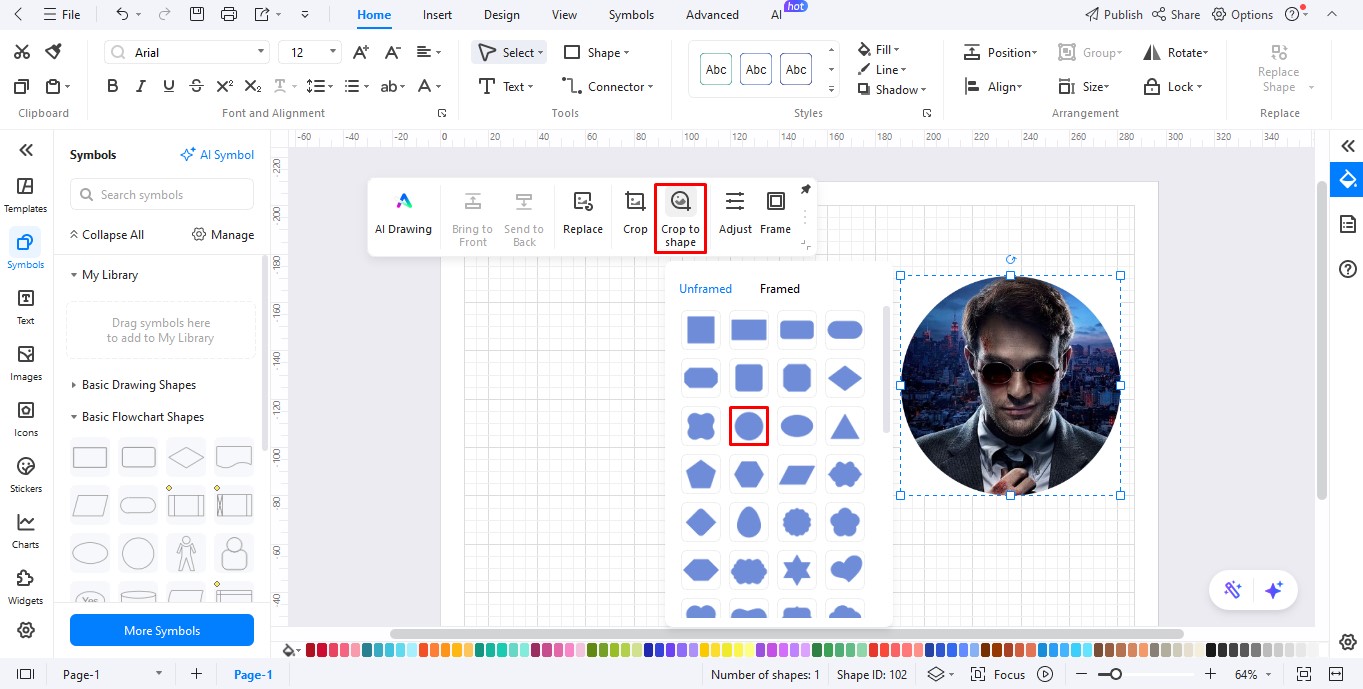Open the Templates sidebar panel
1363x689 pixels.
click(x=26, y=195)
